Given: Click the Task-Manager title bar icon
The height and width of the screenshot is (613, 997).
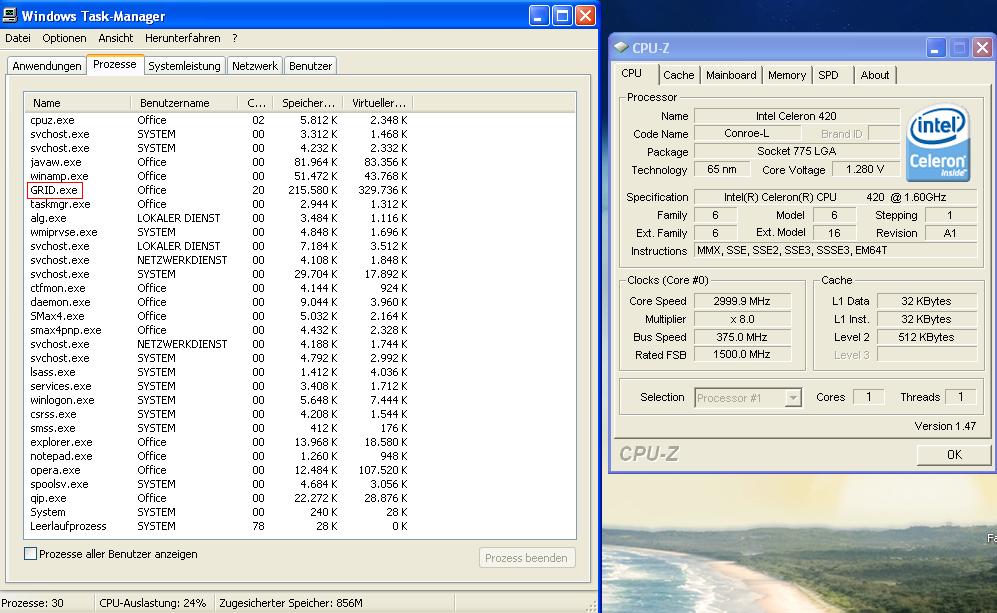Looking at the screenshot, I should [x=10, y=15].
